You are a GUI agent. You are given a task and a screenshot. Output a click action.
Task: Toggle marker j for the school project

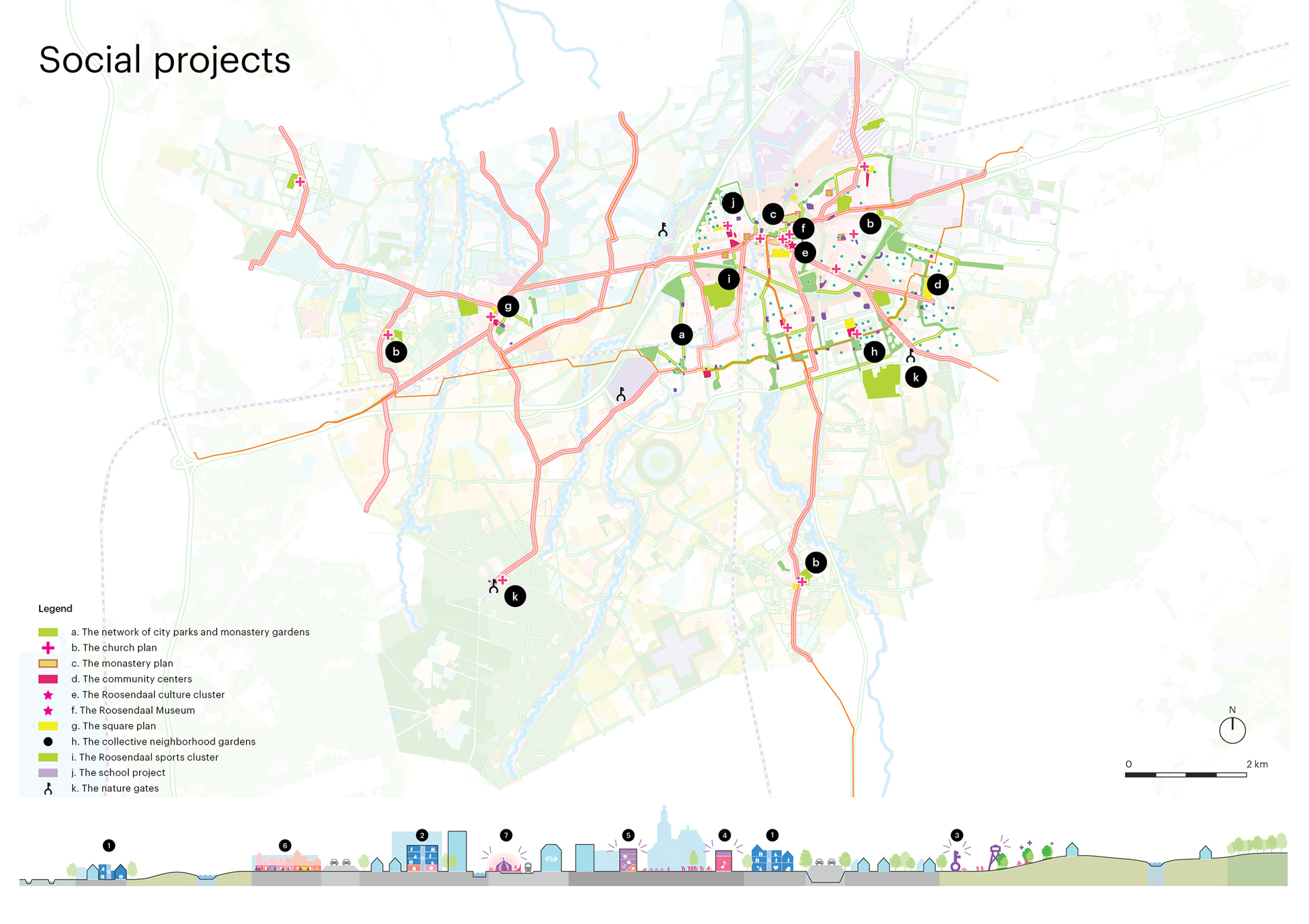[x=733, y=201]
